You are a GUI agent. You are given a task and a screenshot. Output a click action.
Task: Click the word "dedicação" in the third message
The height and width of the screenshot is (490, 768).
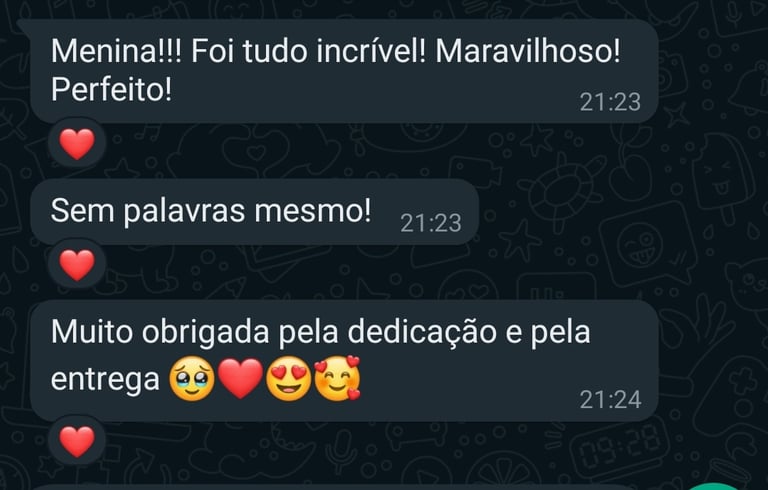[x=421, y=332]
